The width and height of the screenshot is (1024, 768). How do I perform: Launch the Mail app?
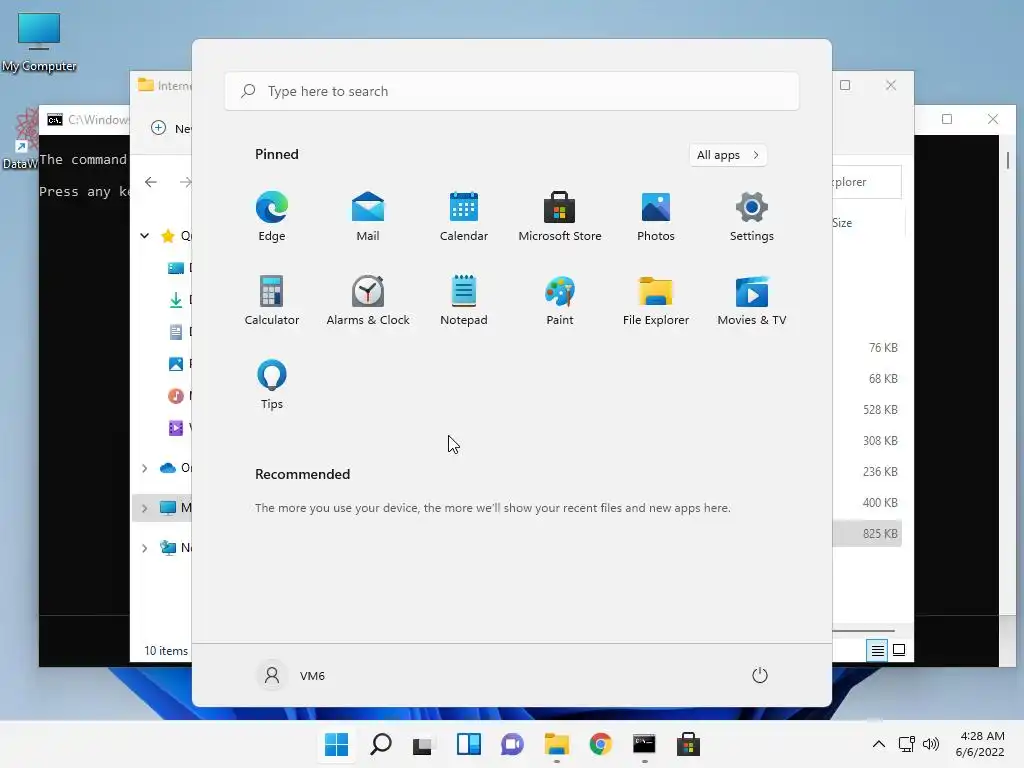point(368,216)
